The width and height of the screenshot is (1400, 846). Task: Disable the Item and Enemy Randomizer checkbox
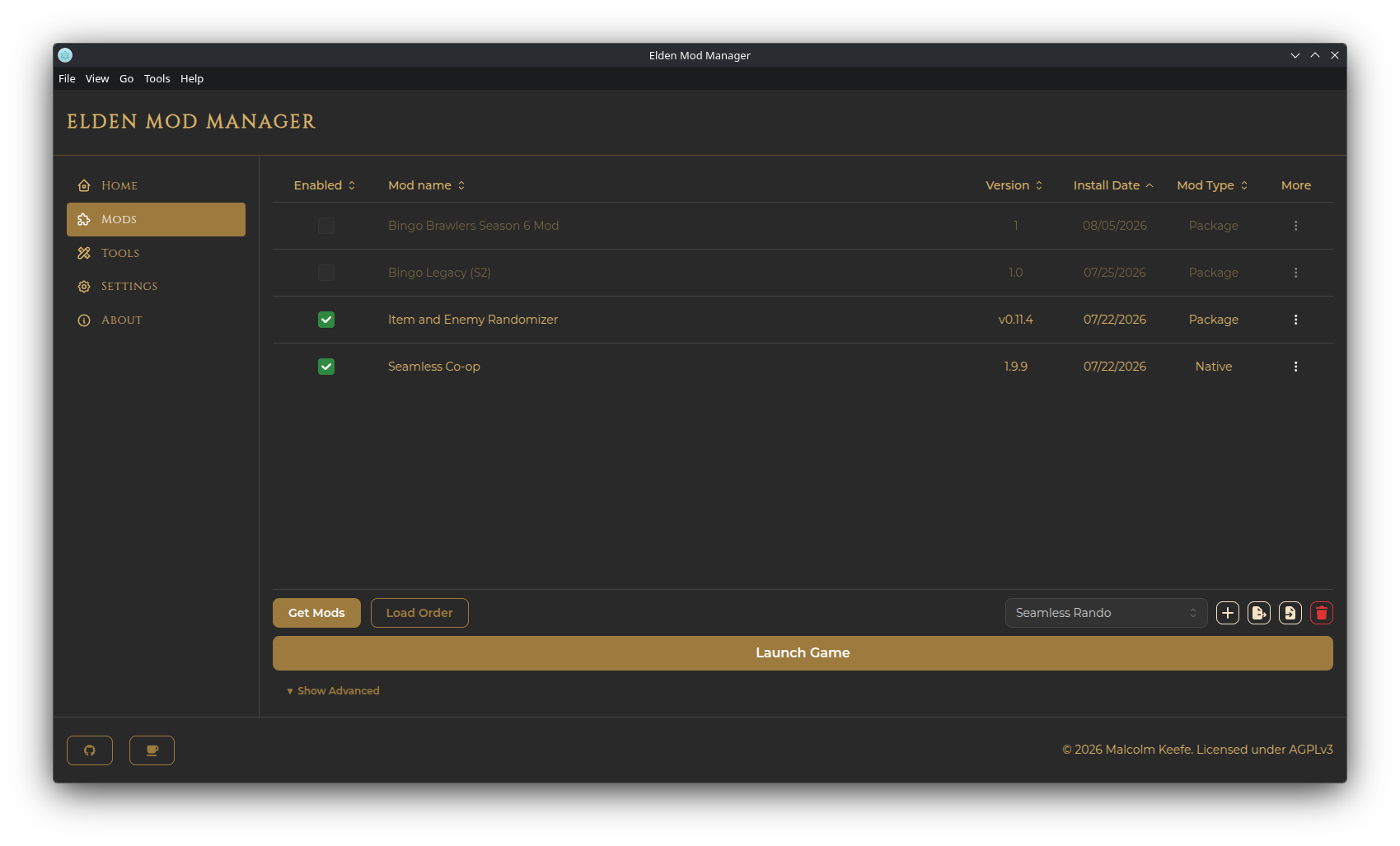(x=326, y=320)
